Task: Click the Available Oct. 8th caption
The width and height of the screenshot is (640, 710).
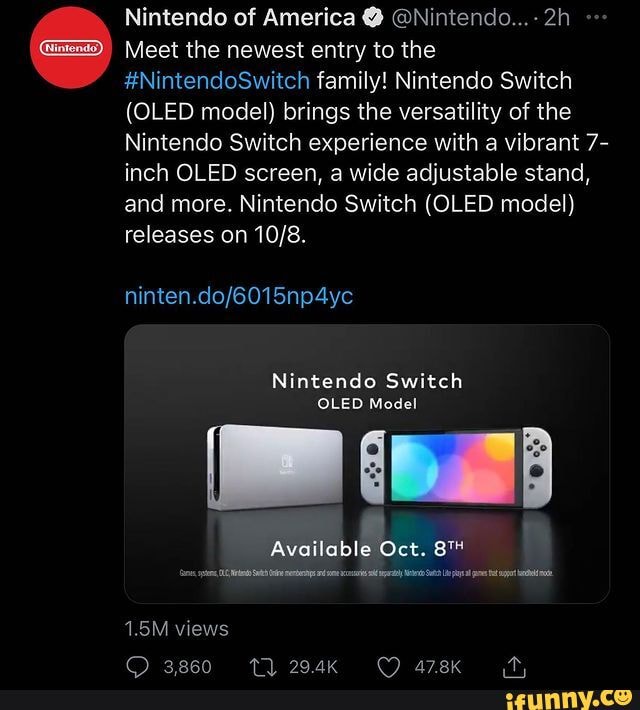Action: [x=364, y=548]
